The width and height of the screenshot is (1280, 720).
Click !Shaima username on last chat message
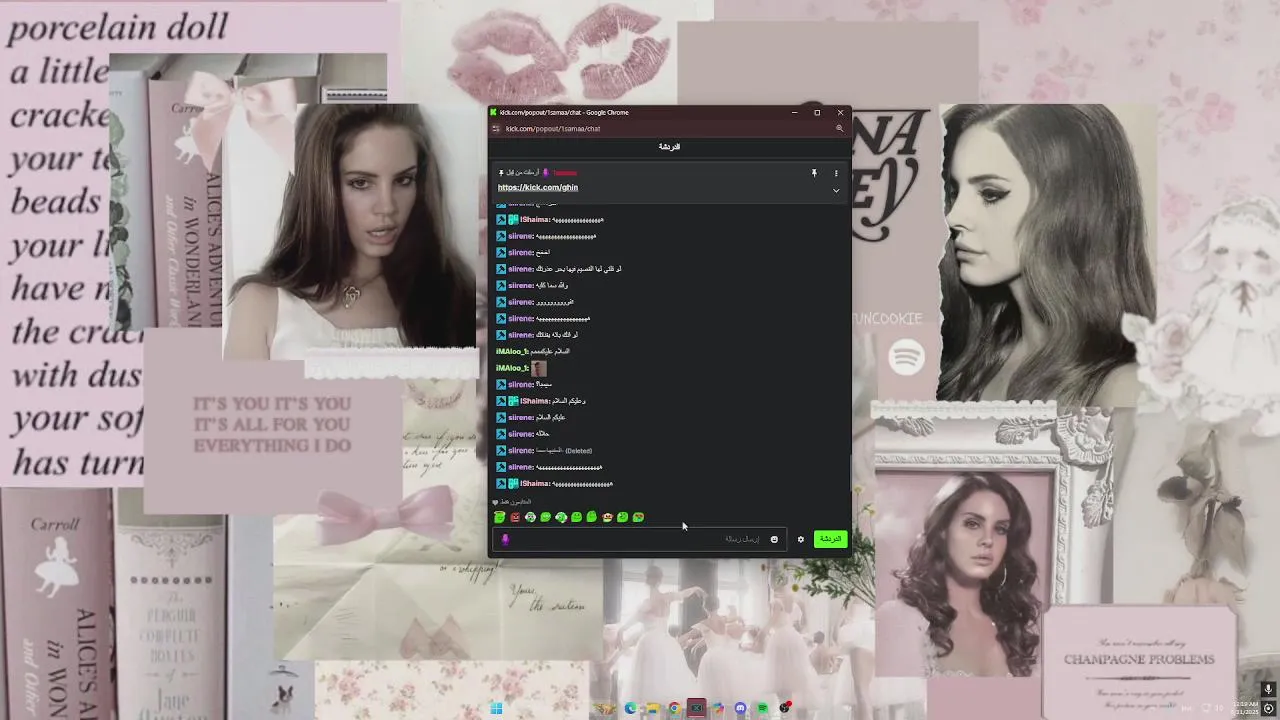(x=535, y=484)
